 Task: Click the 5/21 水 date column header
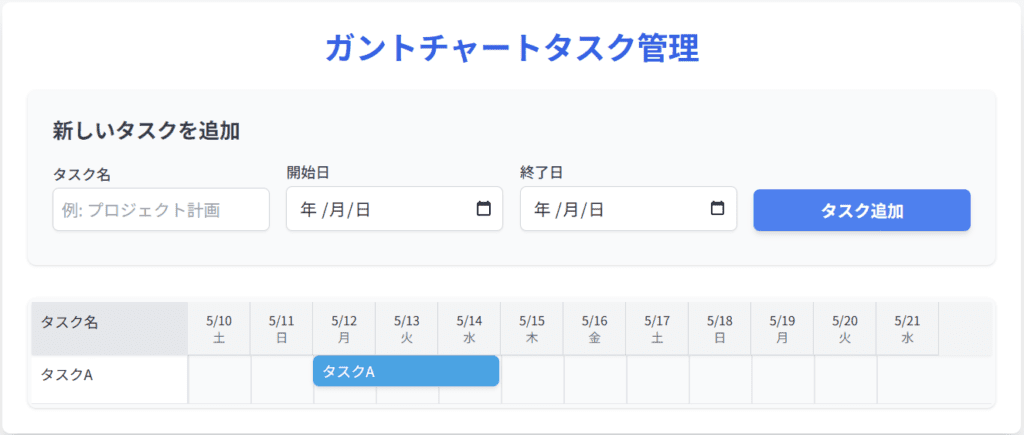coord(907,329)
